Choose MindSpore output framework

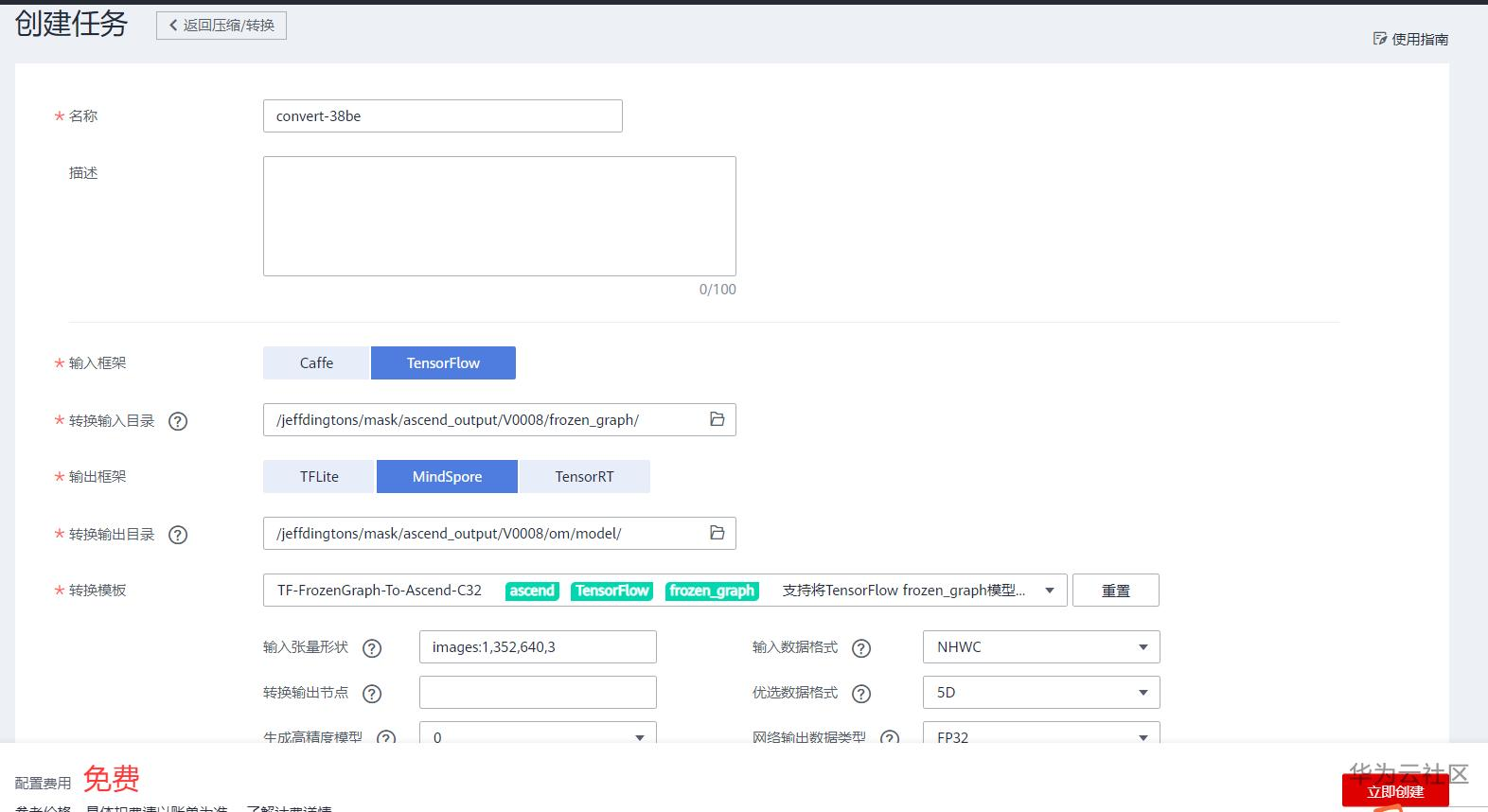pos(447,477)
